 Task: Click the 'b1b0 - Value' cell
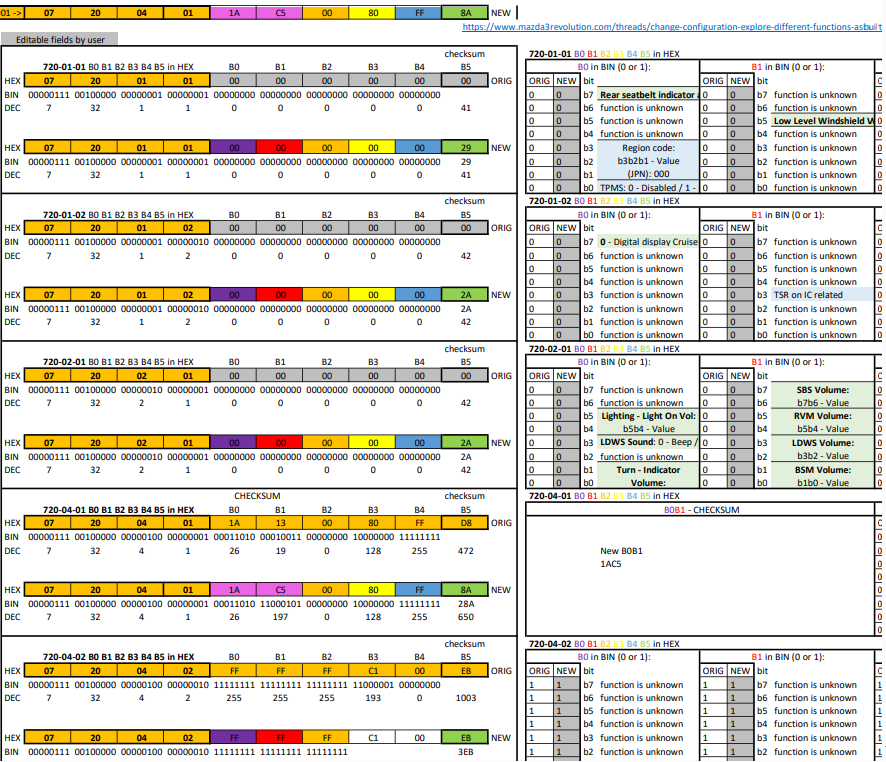pyautogui.click(x=823, y=483)
